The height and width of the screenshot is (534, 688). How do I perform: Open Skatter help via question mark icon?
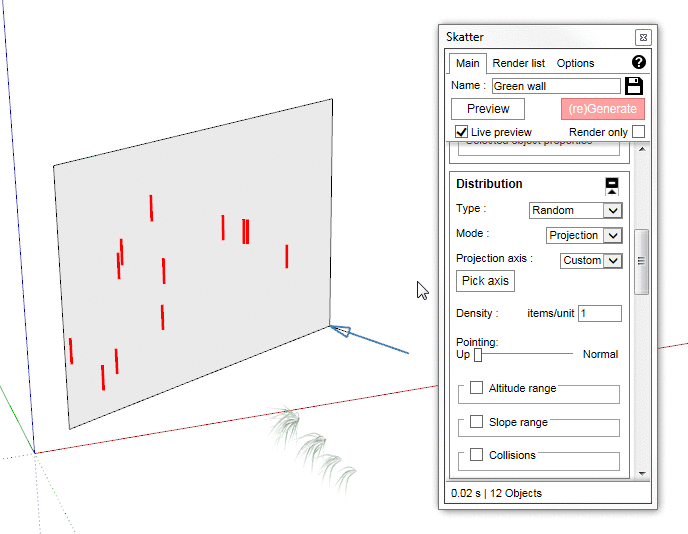[639, 62]
